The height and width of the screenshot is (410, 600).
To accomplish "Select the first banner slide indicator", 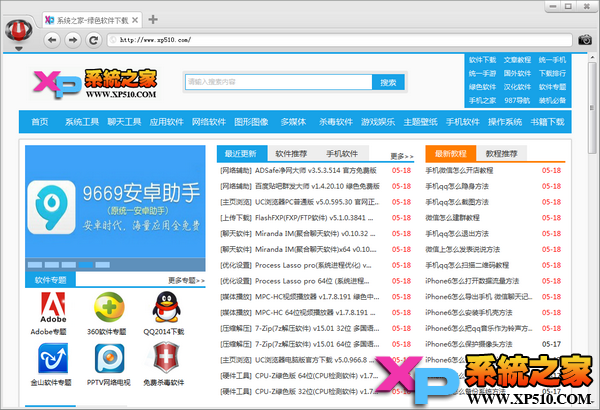I will point(35,265).
